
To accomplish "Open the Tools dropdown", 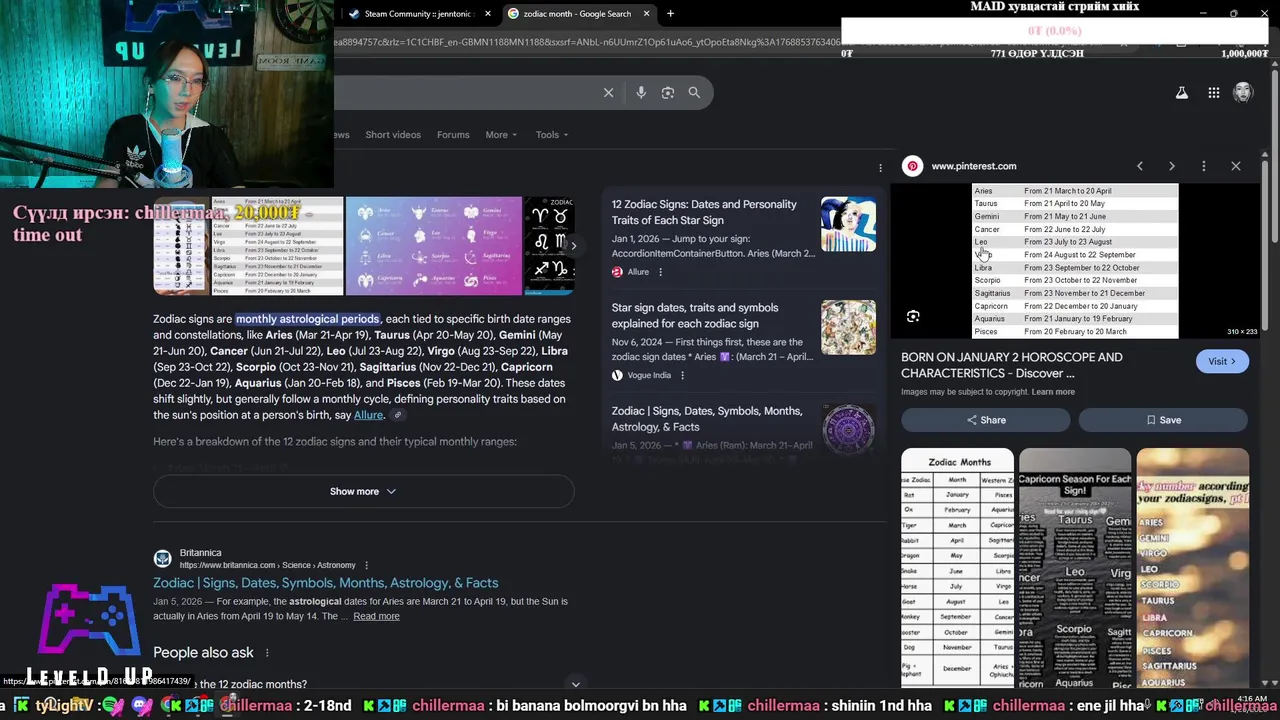I will pyautogui.click(x=551, y=135).
